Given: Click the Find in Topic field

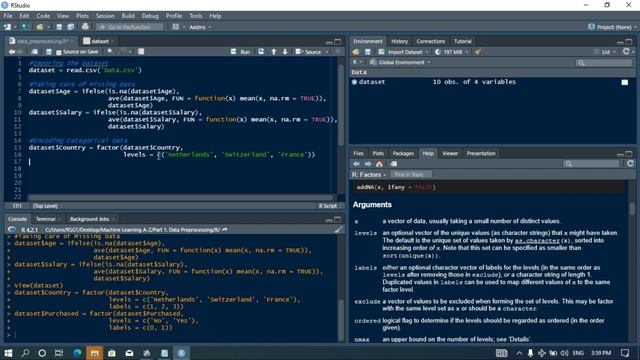Looking at the screenshot, I should (x=411, y=175).
